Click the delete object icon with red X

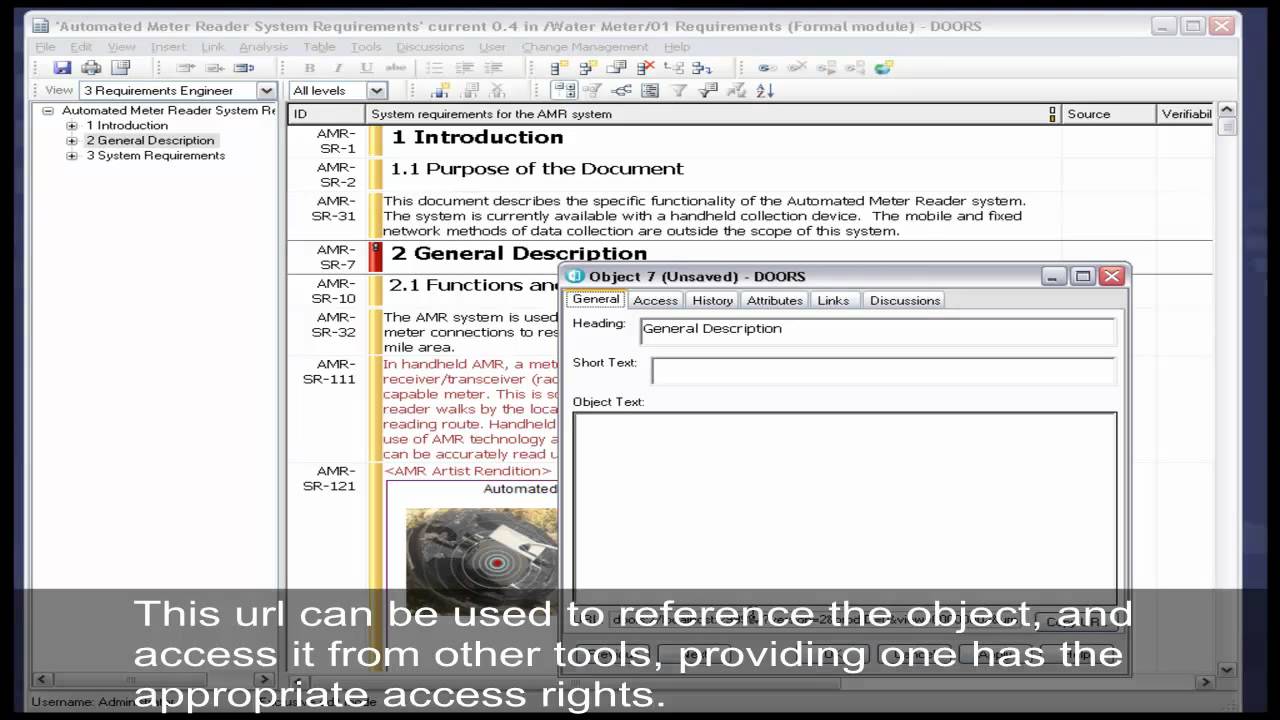646,68
